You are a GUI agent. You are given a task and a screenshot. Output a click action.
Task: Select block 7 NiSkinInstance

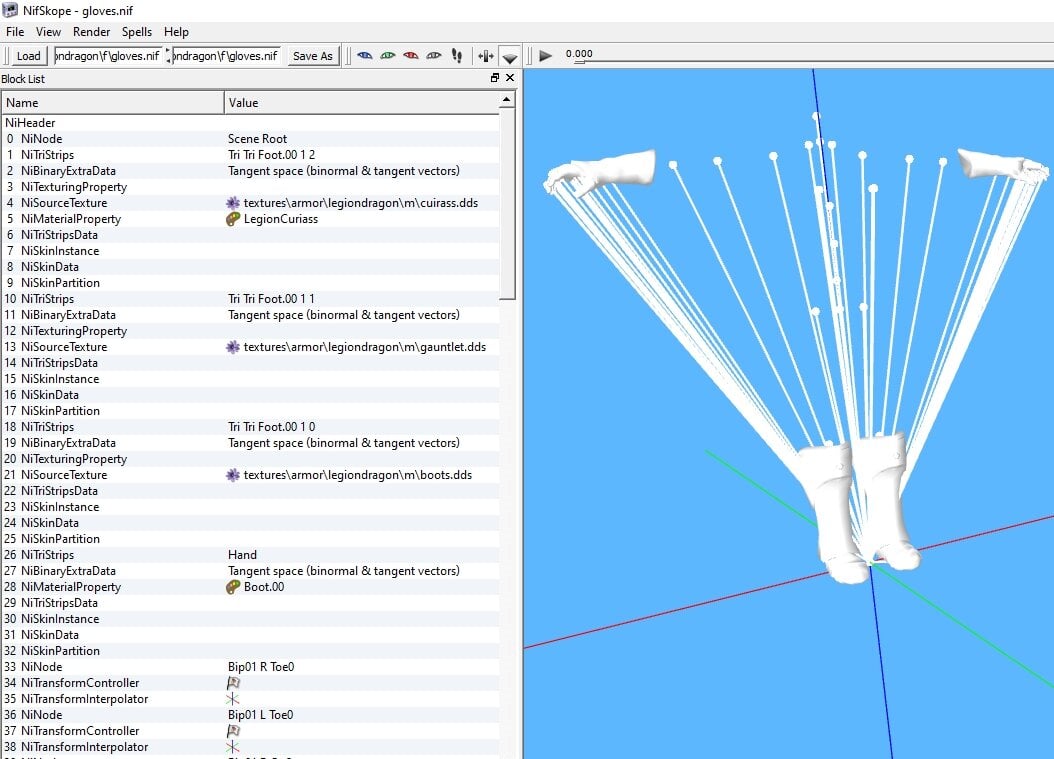251,251
